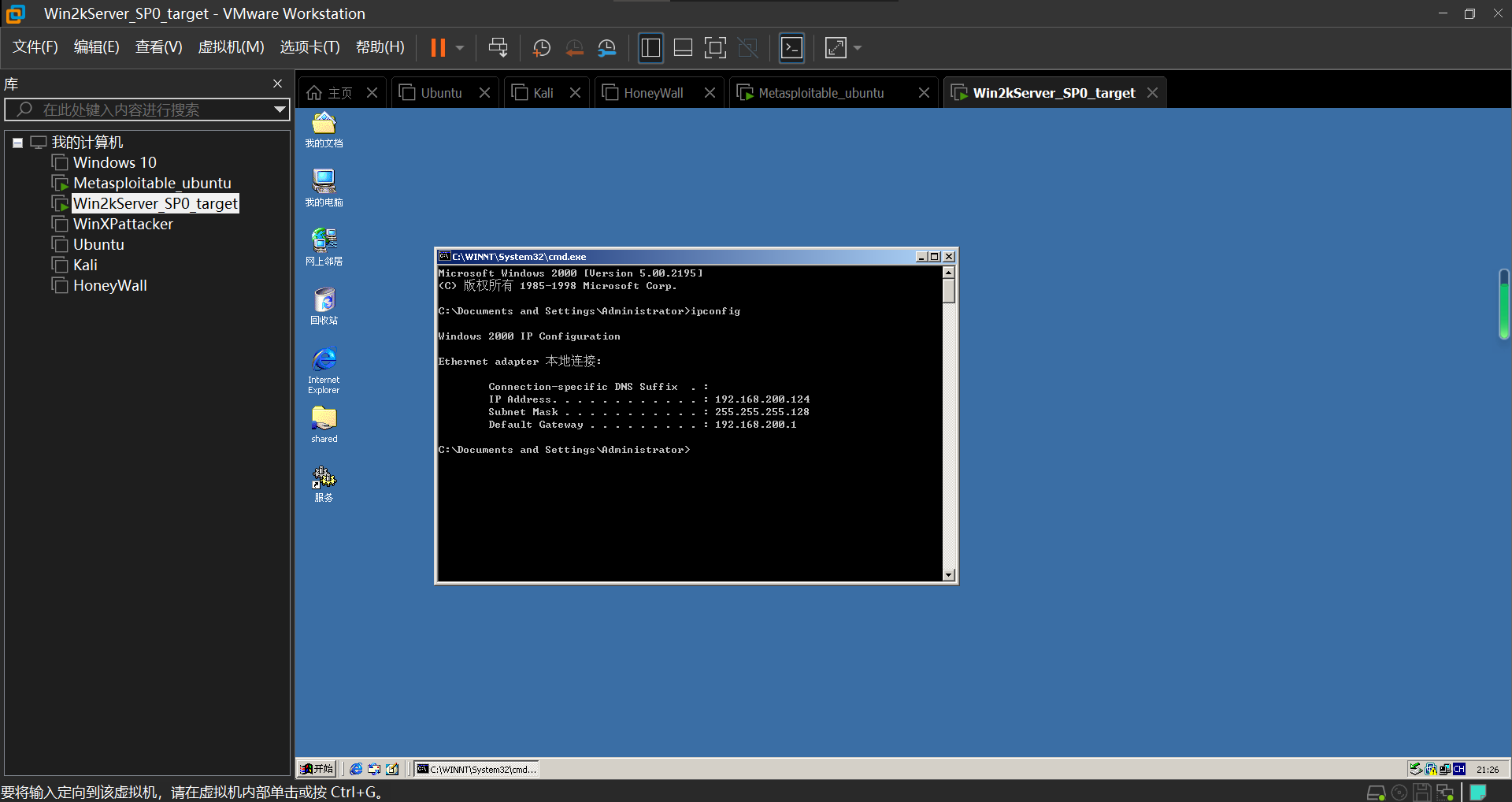Close the Kali tab
The height and width of the screenshot is (802, 1512).
click(x=575, y=93)
